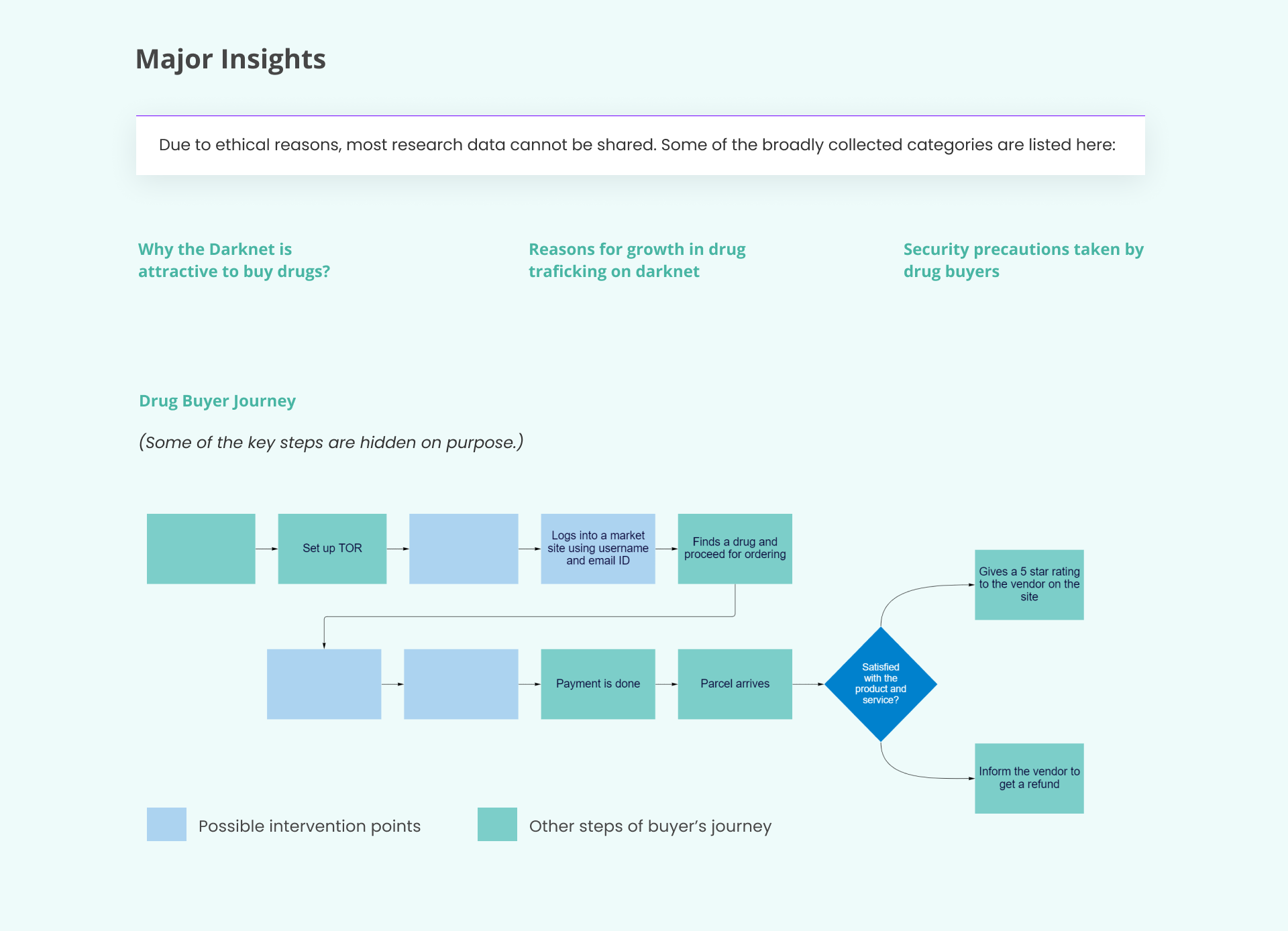Click the blank blue box where the long connector ends

324,684
